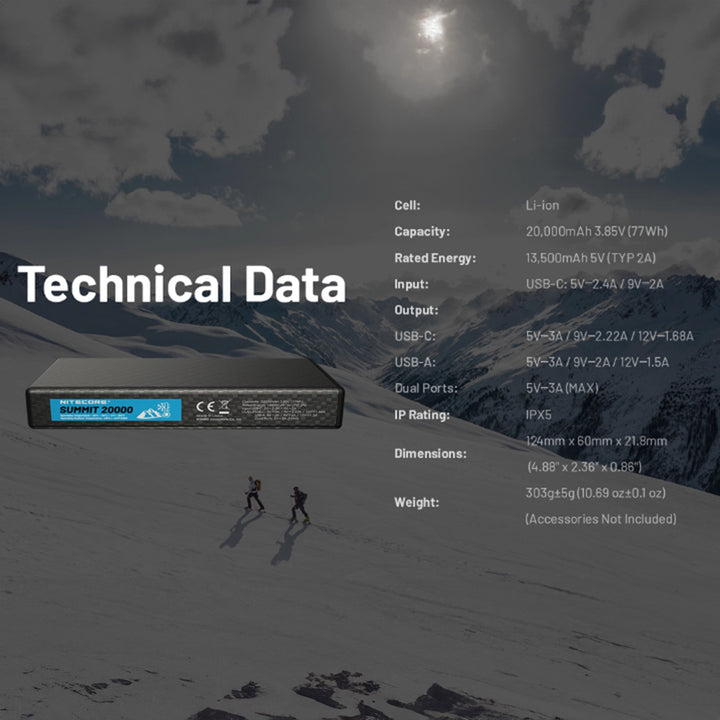Screen dimensions: 720x720
Task: Select the Output section label
Action: click(417, 310)
